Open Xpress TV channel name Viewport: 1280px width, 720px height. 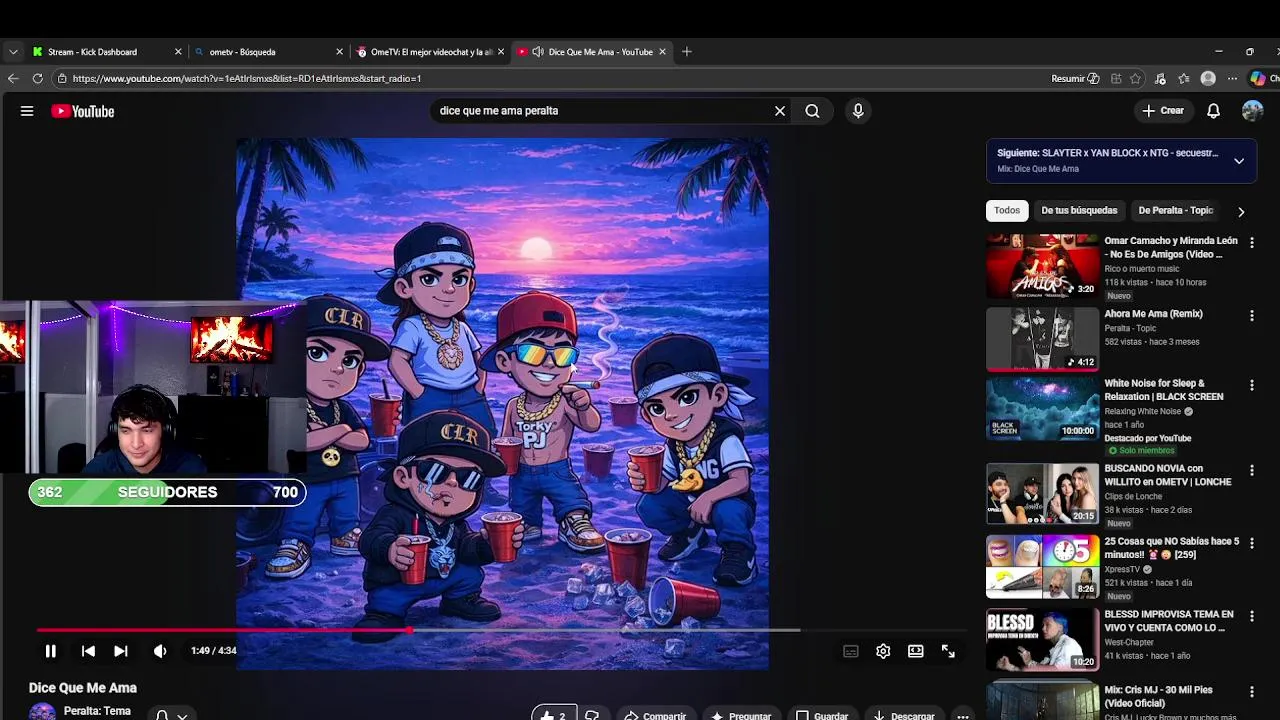tap(1124, 569)
